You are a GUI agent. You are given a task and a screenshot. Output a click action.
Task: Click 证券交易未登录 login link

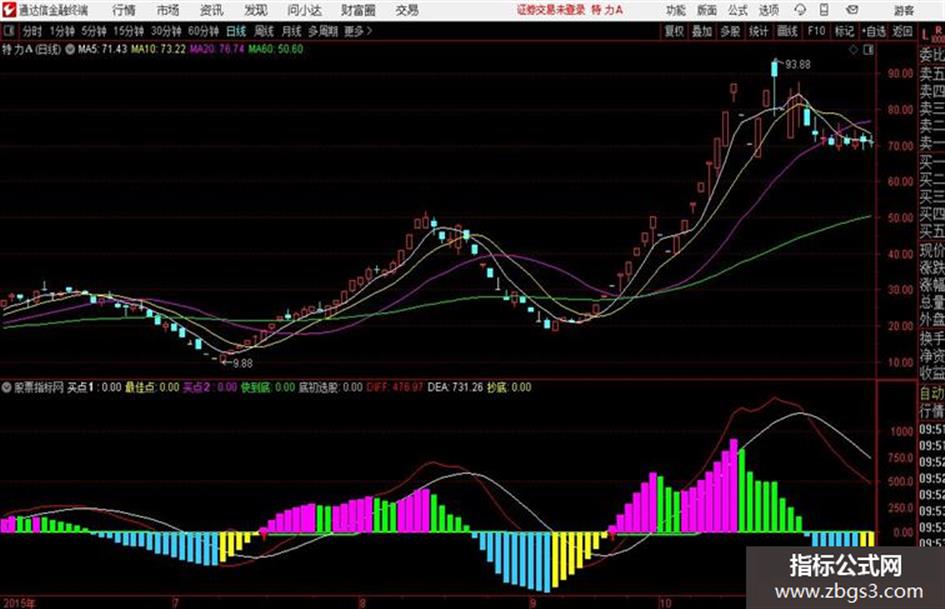551,10
